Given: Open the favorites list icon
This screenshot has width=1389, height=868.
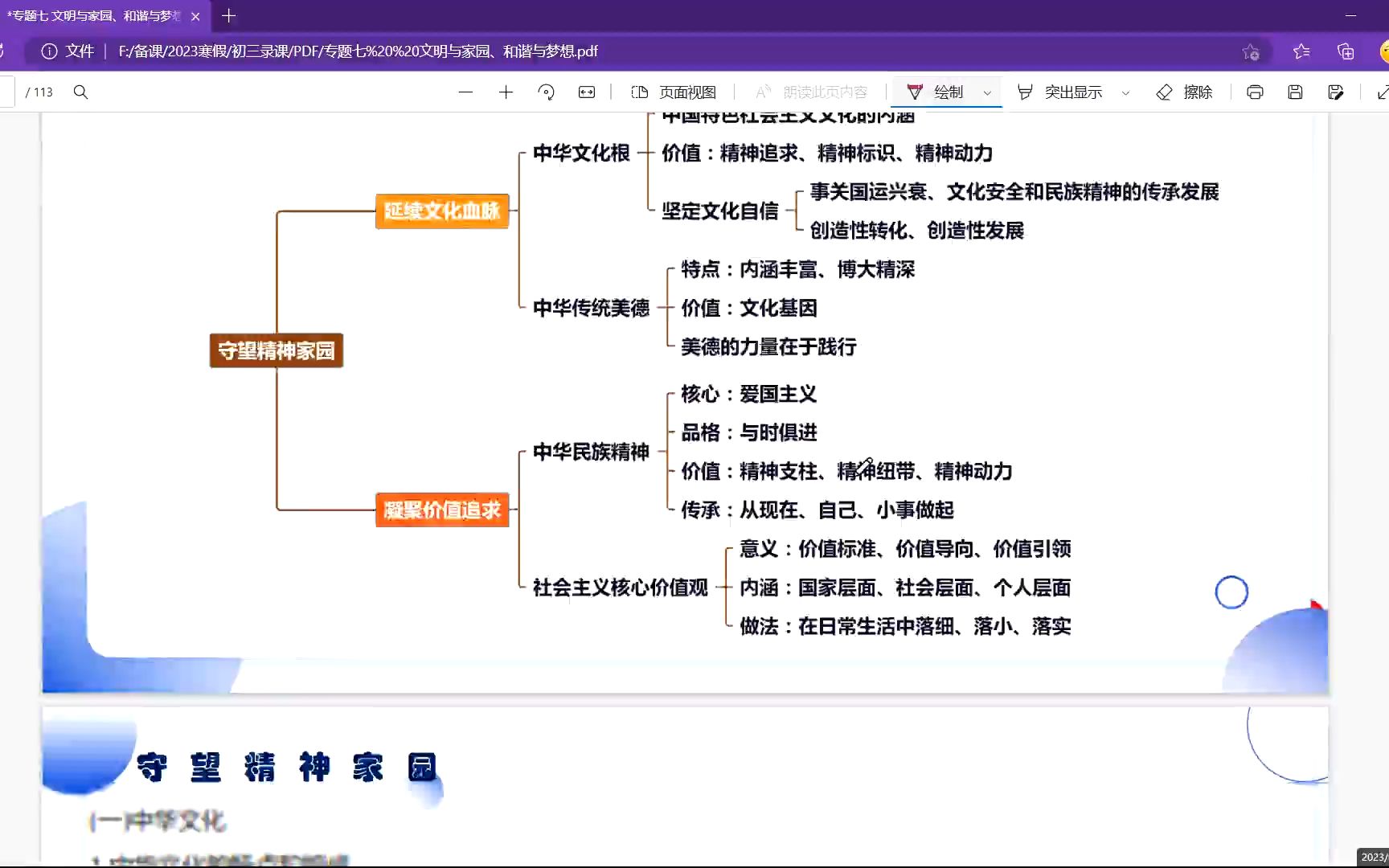Looking at the screenshot, I should pyautogui.click(x=1301, y=51).
